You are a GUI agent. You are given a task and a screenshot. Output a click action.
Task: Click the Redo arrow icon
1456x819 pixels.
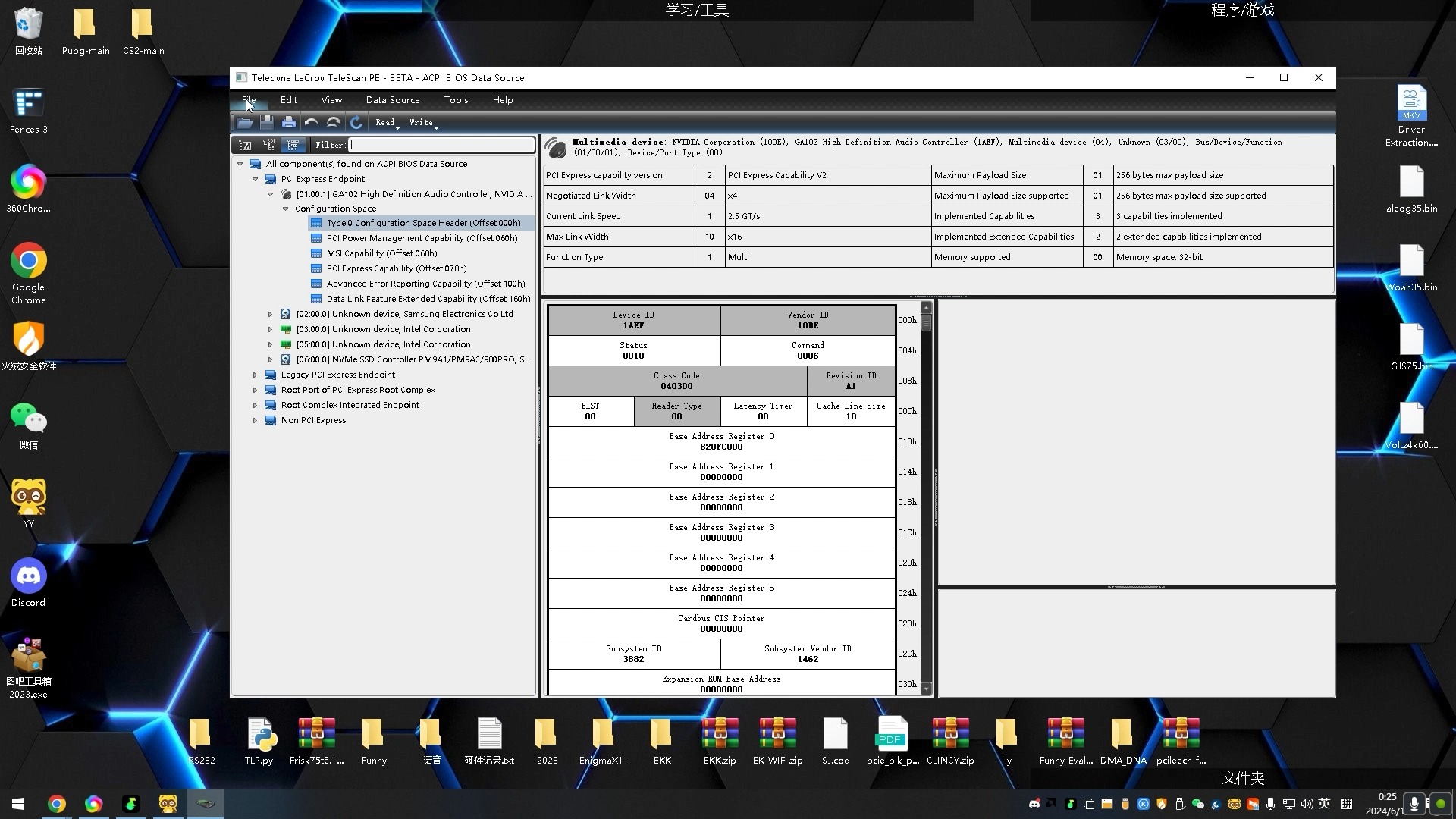(333, 122)
